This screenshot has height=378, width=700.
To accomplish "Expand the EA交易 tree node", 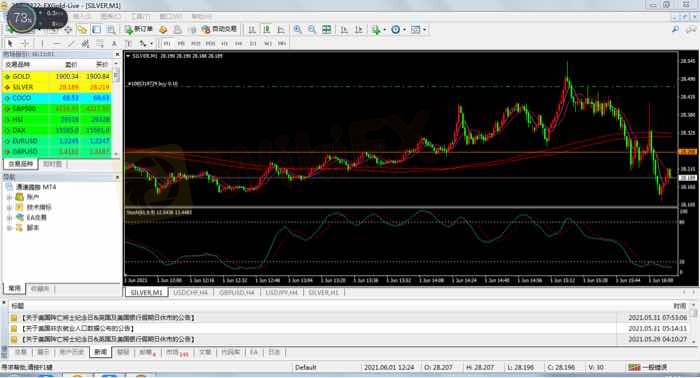I will (x=9, y=218).
